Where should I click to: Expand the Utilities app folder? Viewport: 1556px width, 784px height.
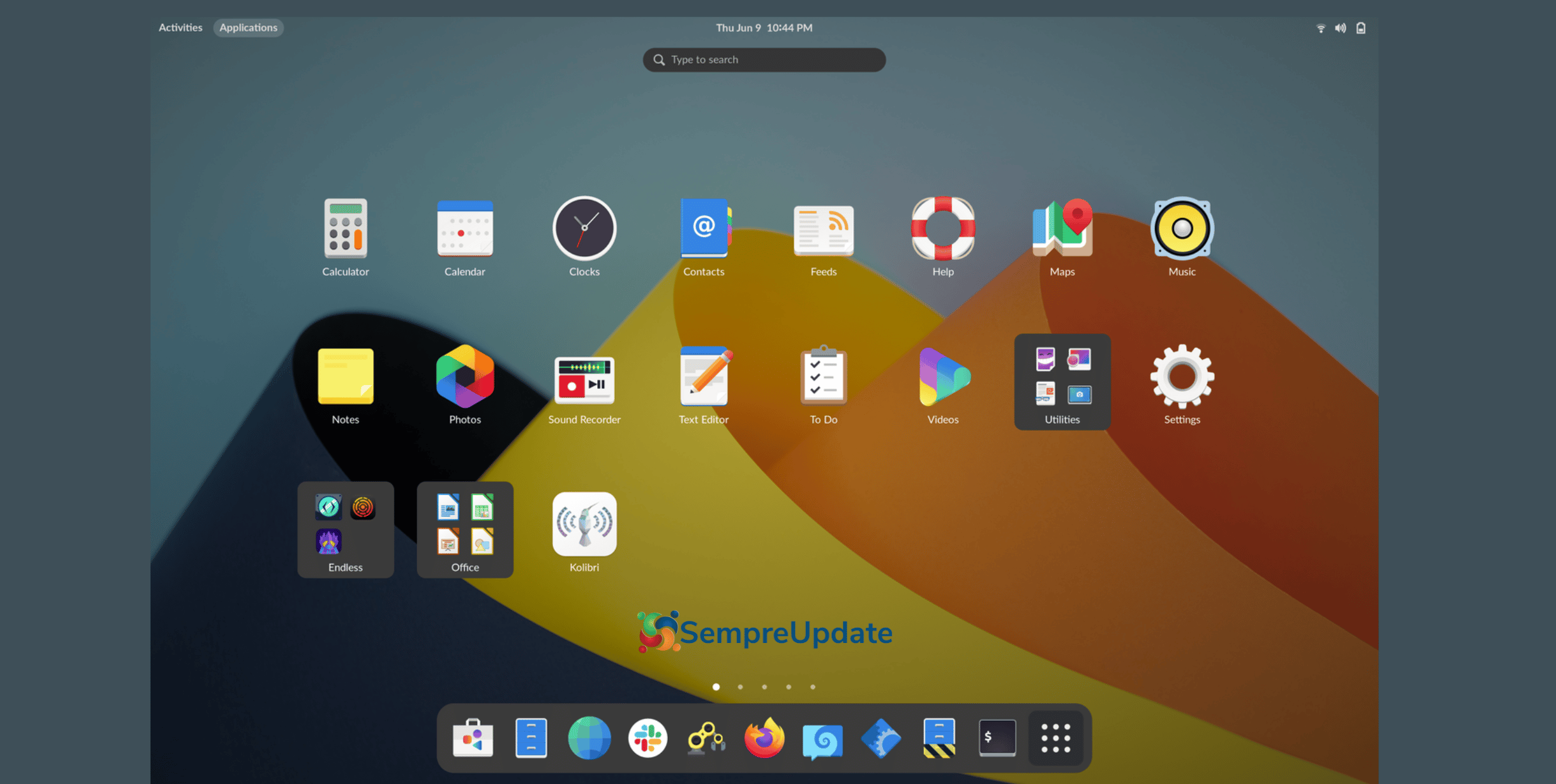click(1063, 382)
